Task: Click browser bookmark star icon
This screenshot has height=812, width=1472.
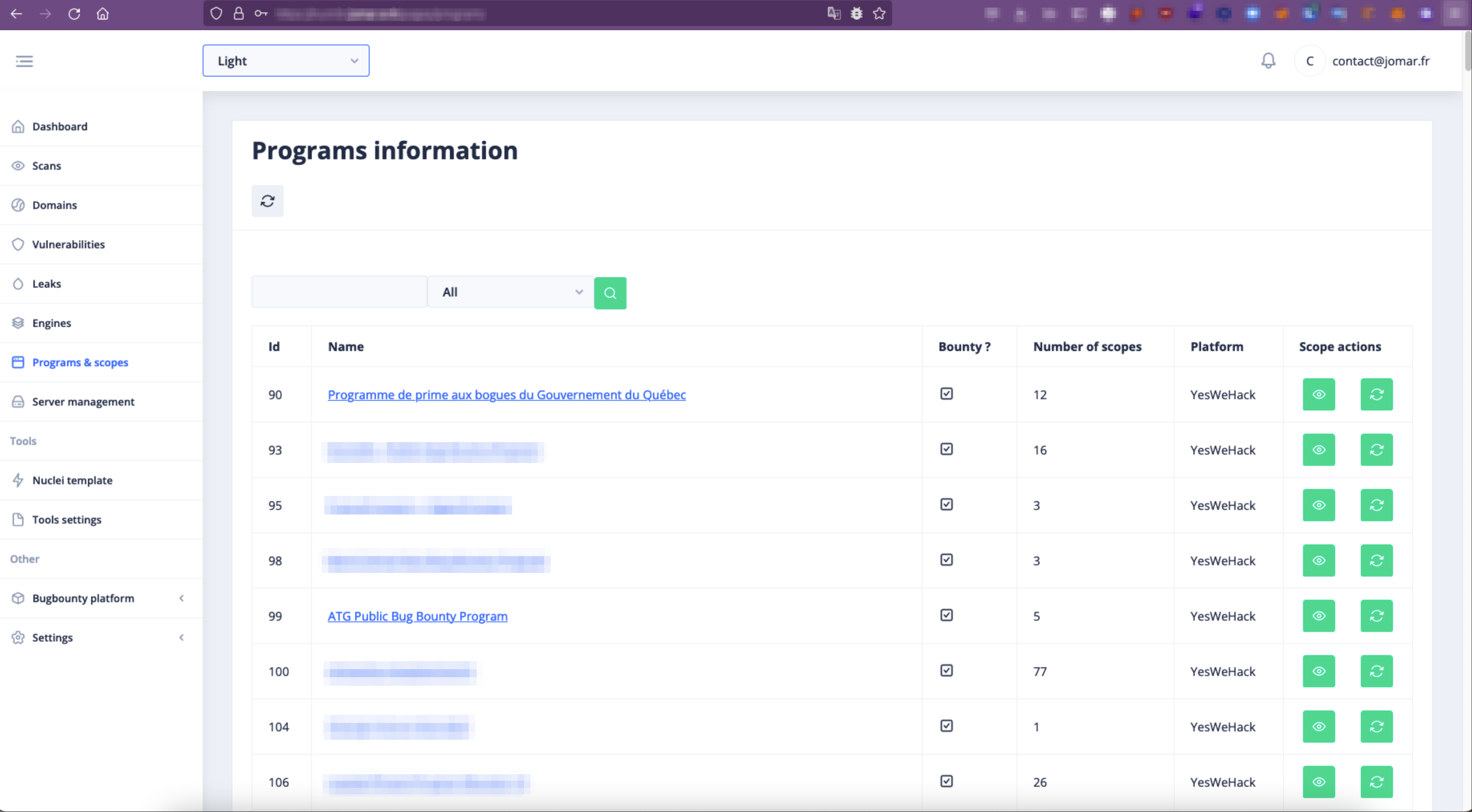Action: (879, 14)
